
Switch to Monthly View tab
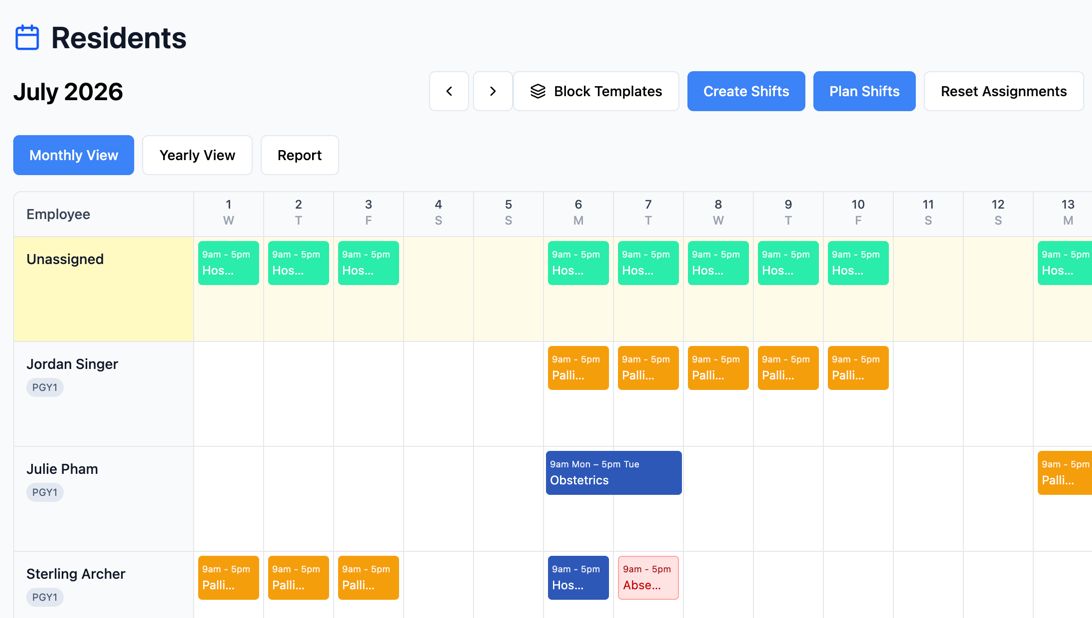[74, 155]
